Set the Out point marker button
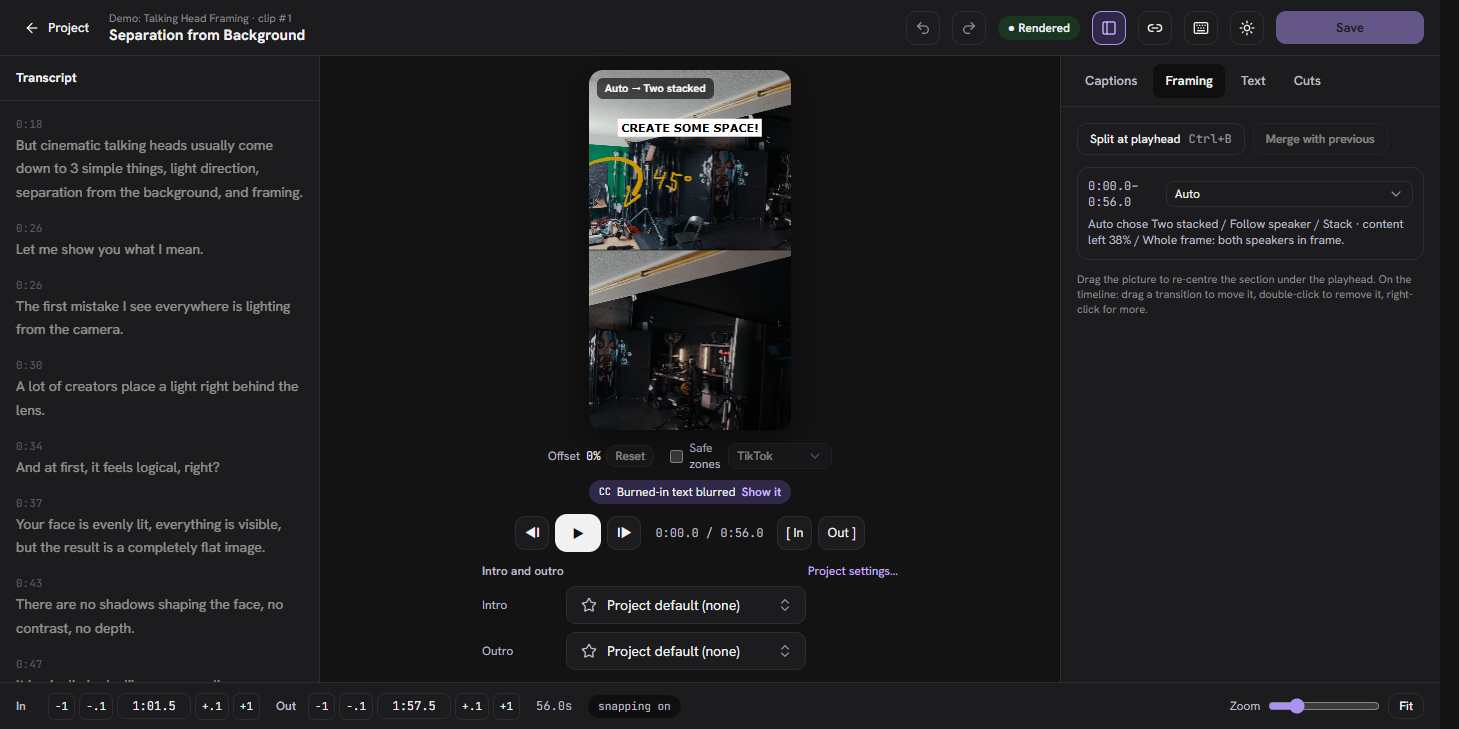Viewport: 1459px width, 729px height. 841,533
